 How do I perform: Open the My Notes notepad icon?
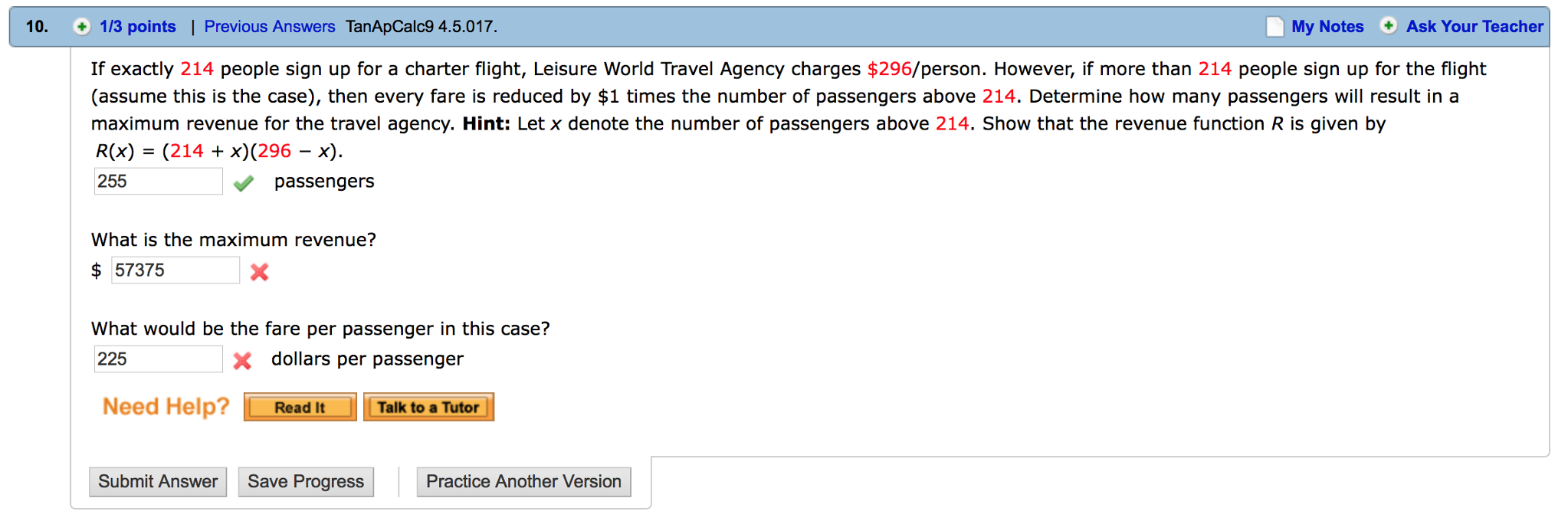[1274, 26]
